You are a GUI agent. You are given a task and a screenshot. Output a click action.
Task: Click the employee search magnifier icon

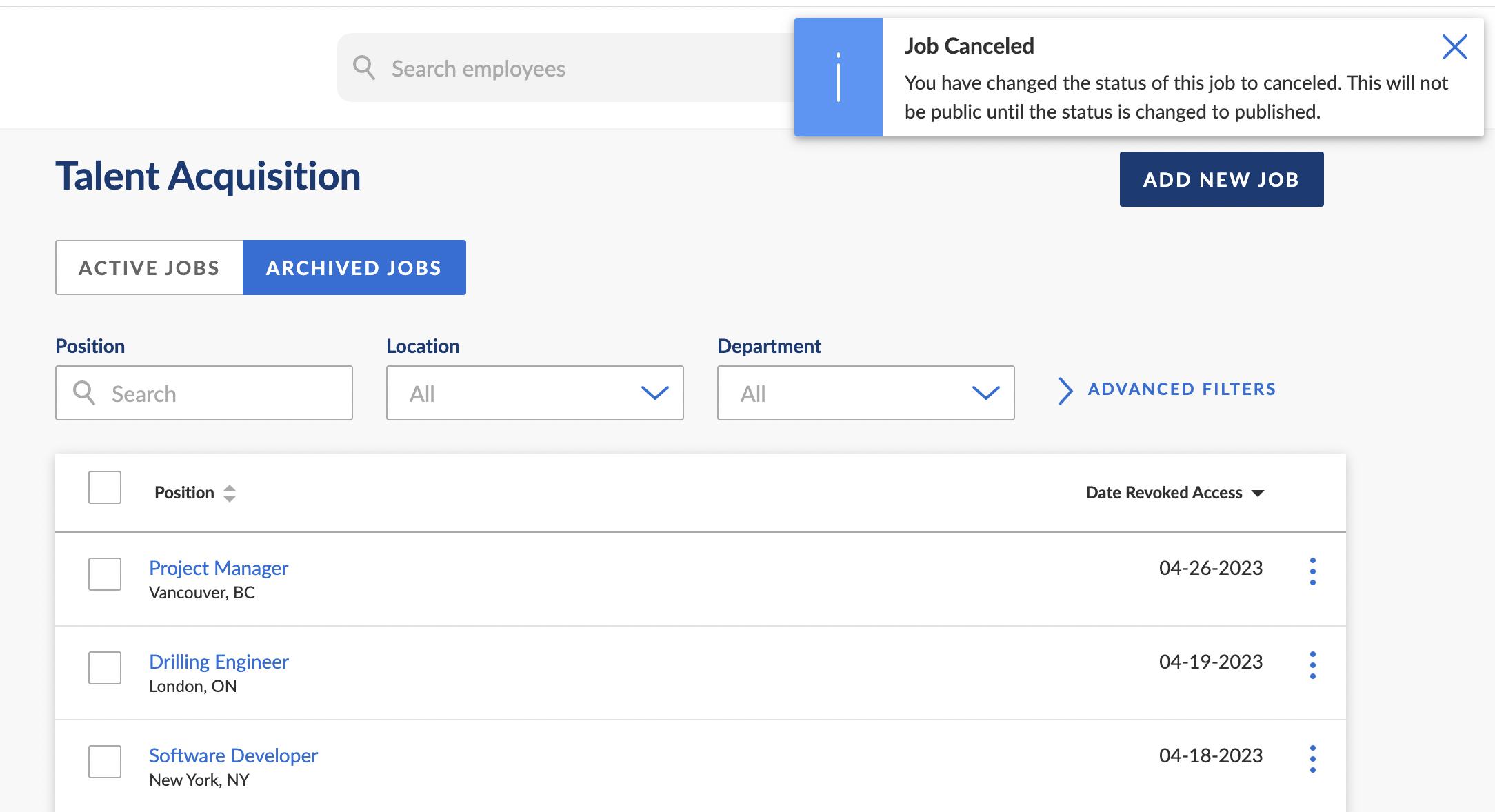coord(364,68)
